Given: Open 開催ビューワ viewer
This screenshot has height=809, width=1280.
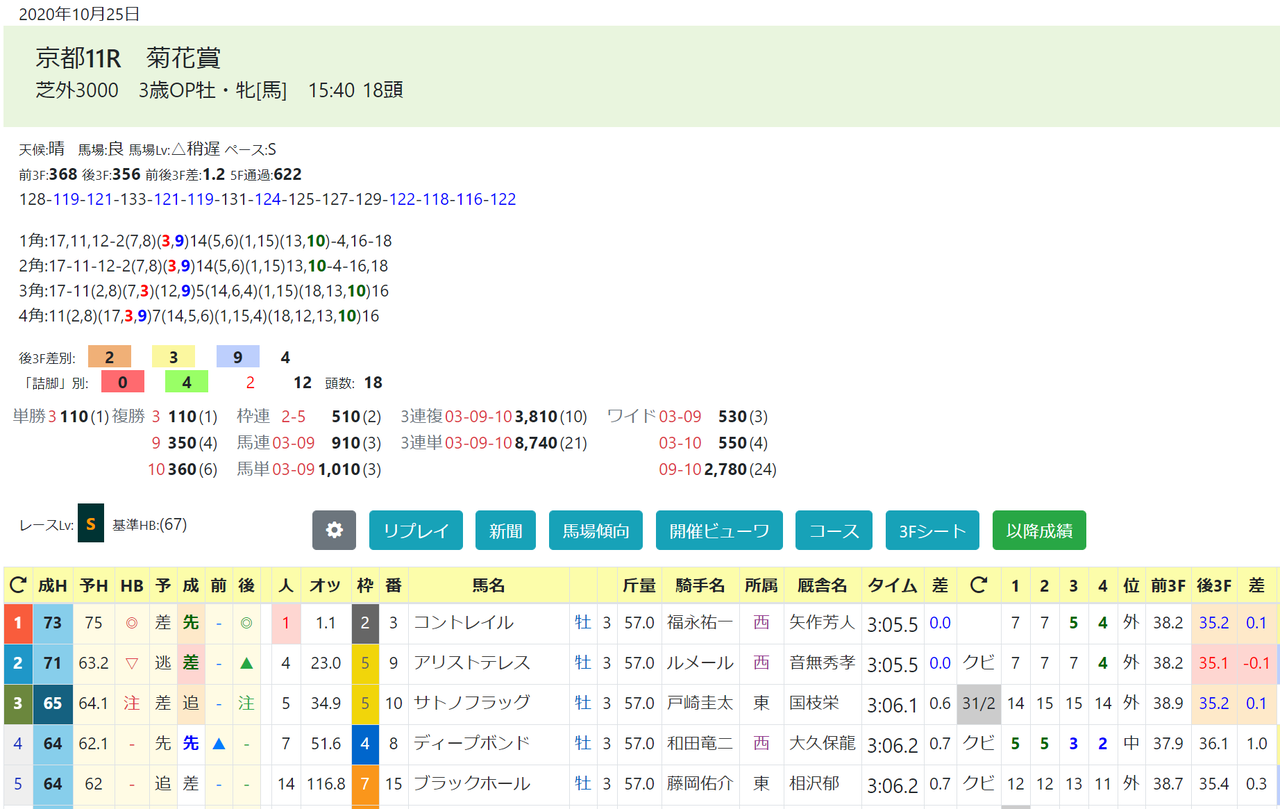Looking at the screenshot, I should pyautogui.click(x=719, y=530).
